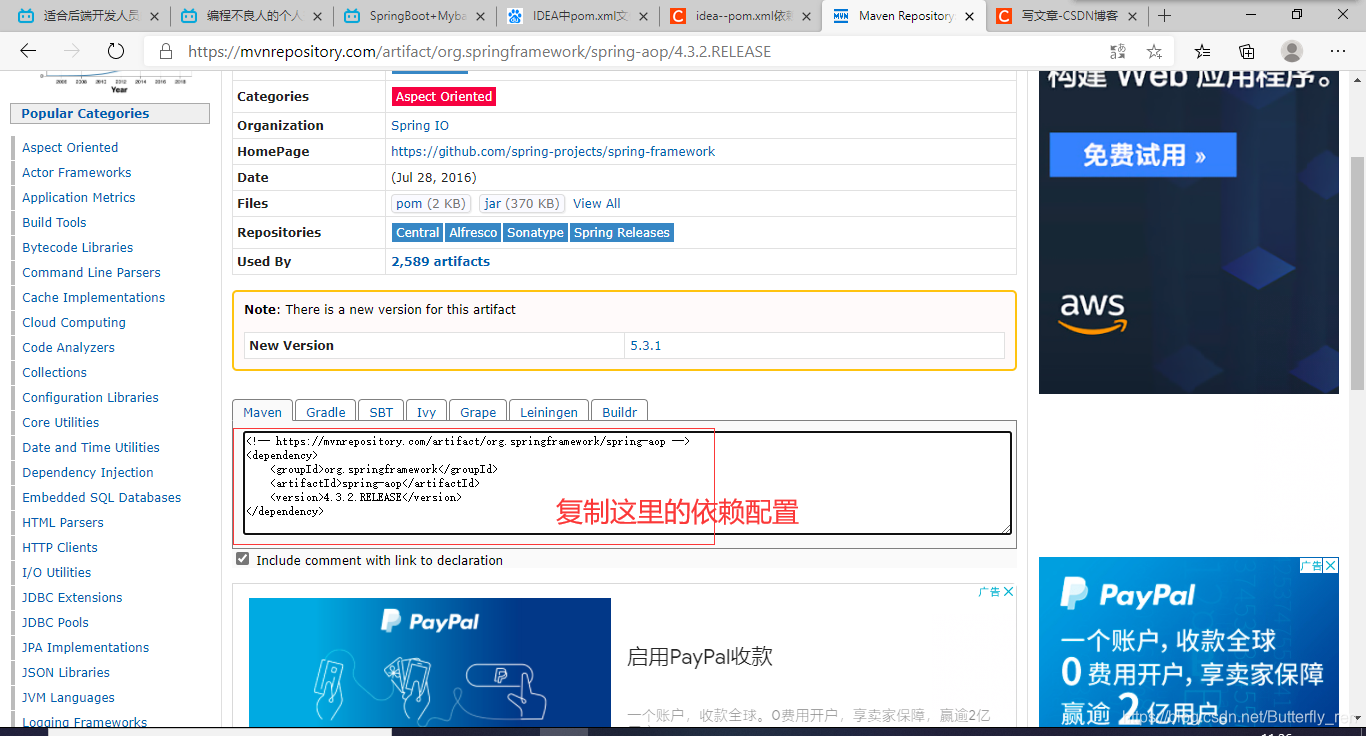Close the PayPal ad with X icon
The image size is (1366, 736).
(1009, 592)
